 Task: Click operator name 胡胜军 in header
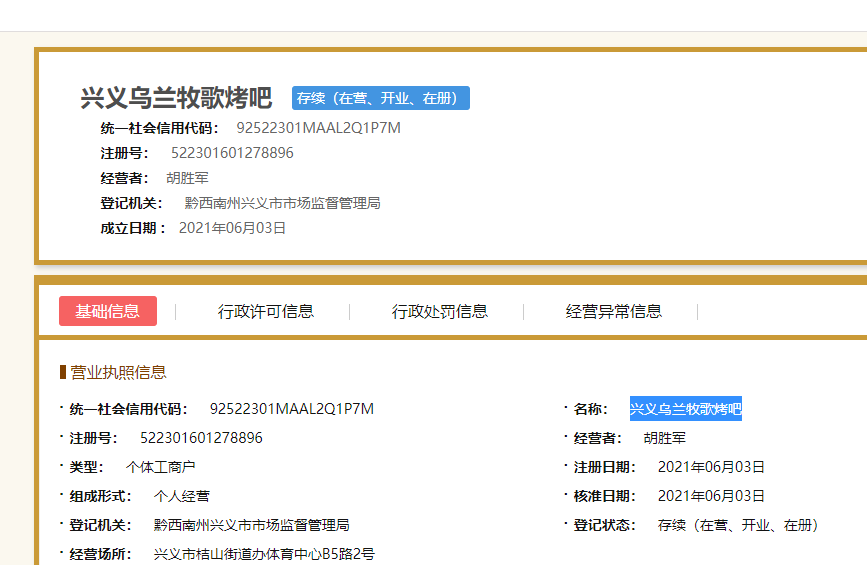[x=187, y=178]
